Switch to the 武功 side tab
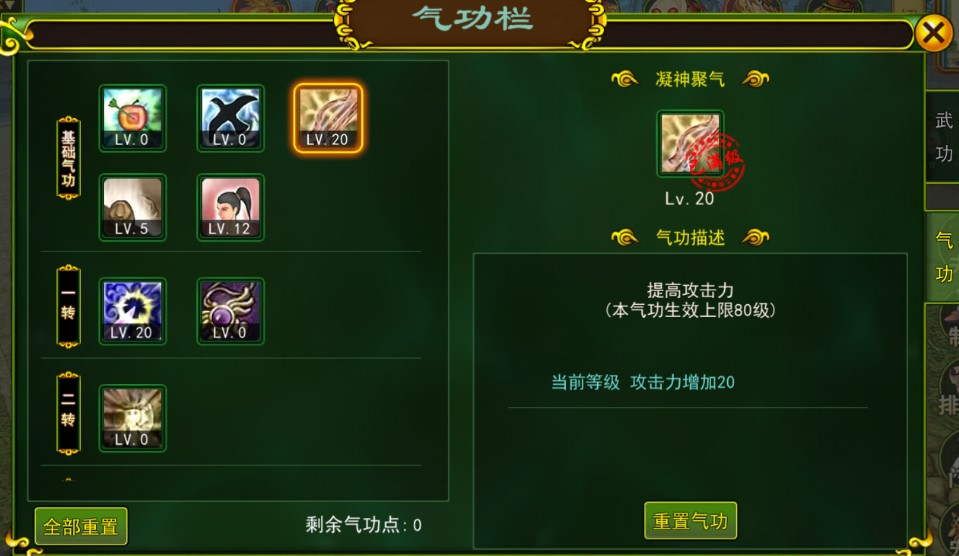The height and width of the screenshot is (556, 959). (x=942, y=136)
